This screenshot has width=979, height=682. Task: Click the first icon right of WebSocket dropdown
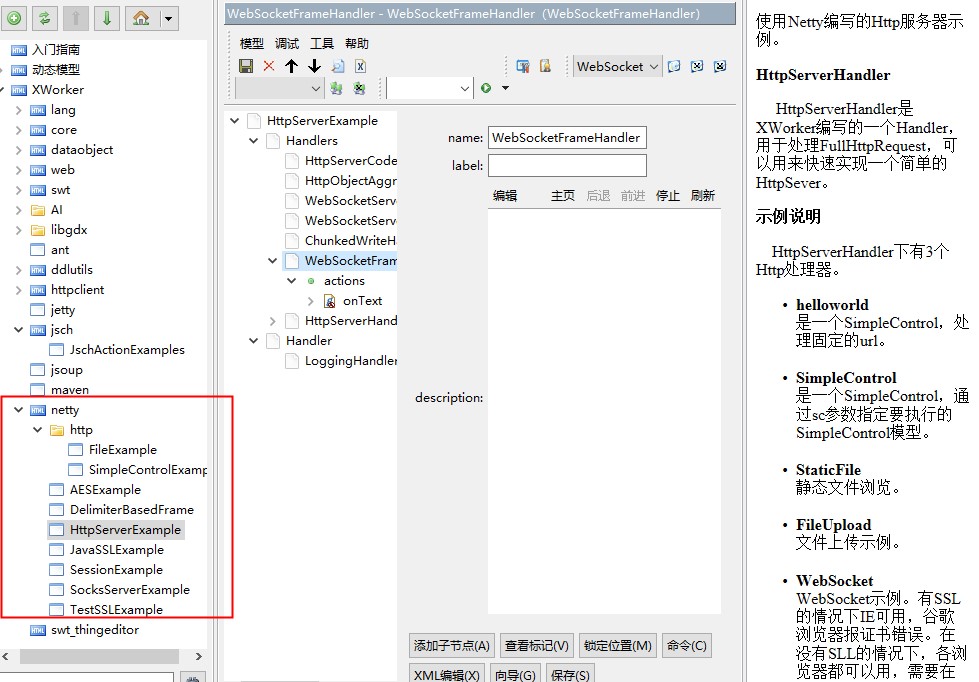point(674,66)
